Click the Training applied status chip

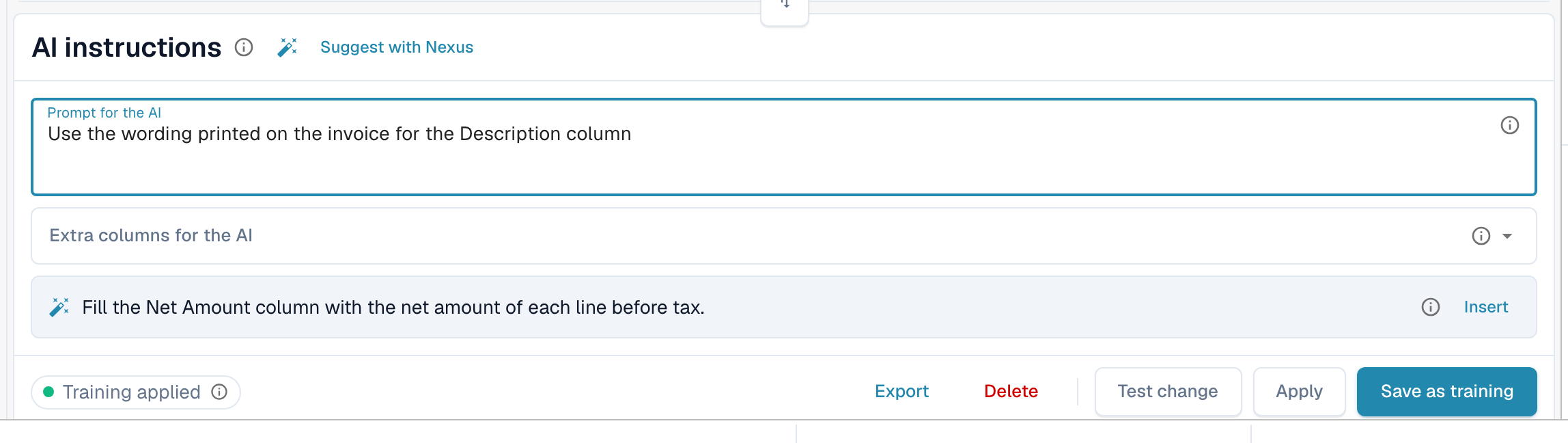coord(136,392)
